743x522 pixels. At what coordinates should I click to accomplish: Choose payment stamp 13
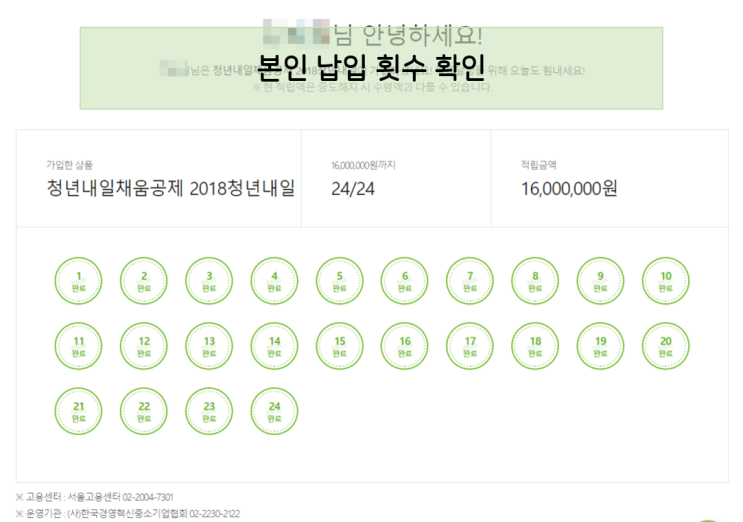pyautogui.click(x=209, y=346)
